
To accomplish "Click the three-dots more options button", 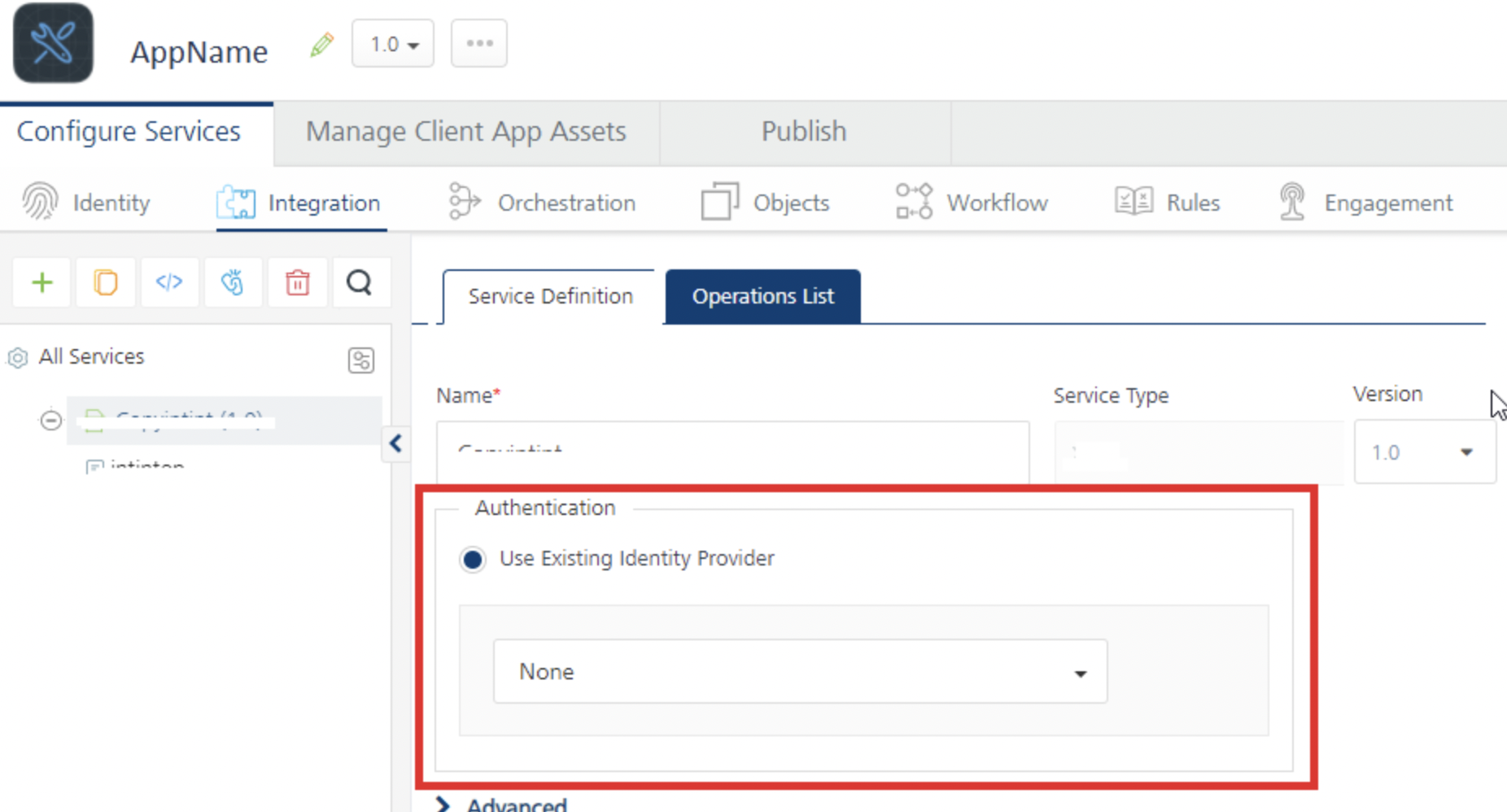I will (x=479, y=44).
